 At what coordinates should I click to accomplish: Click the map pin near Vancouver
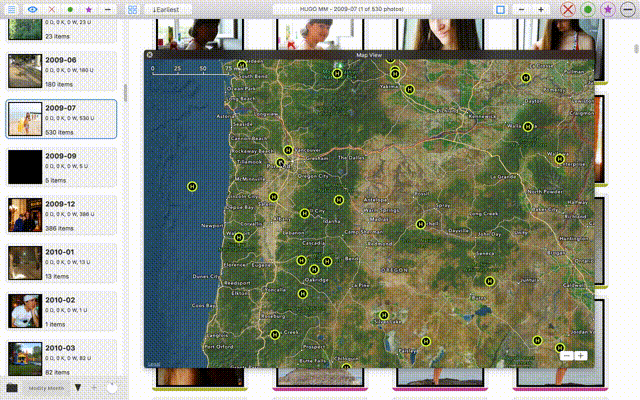[288, 150]
